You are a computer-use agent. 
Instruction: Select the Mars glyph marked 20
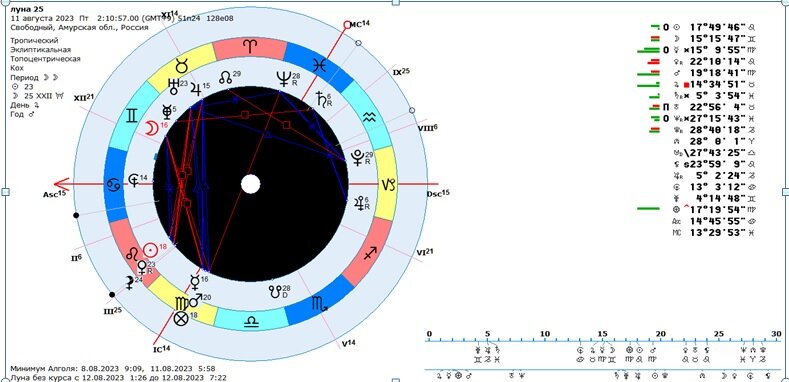pyautogui.click(x=195, y=300)
